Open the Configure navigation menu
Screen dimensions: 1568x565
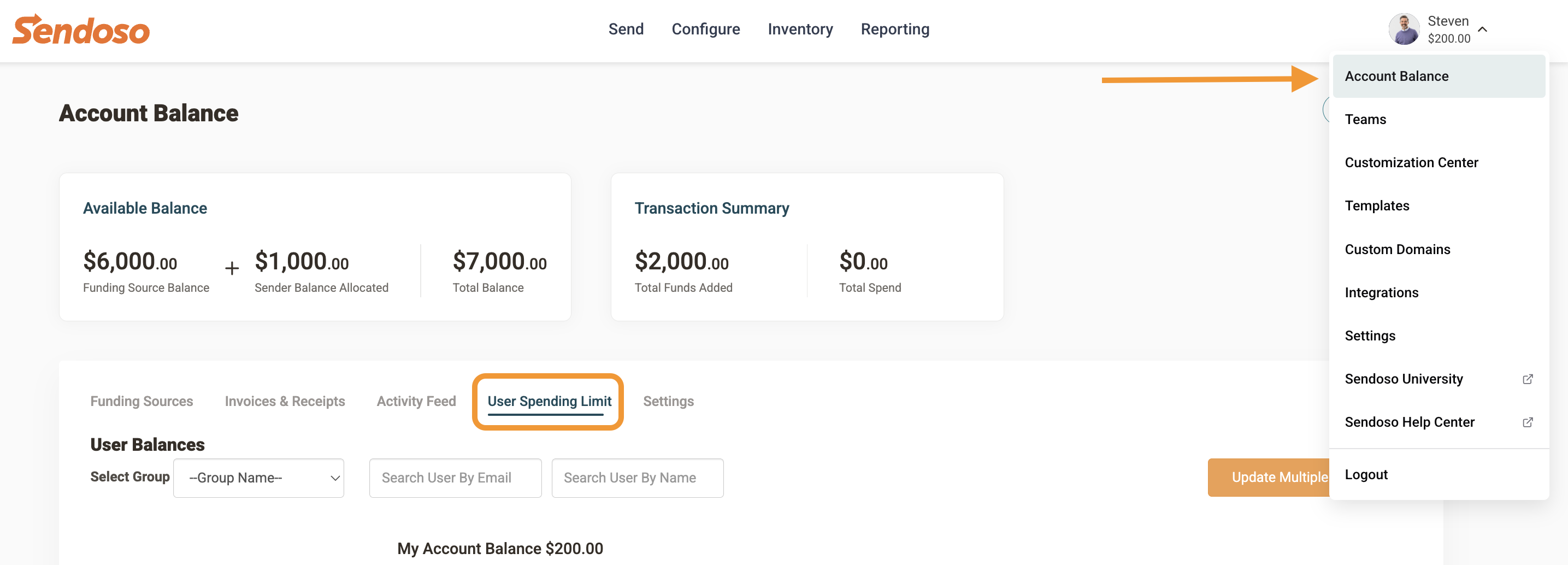(x=705, y=29)
